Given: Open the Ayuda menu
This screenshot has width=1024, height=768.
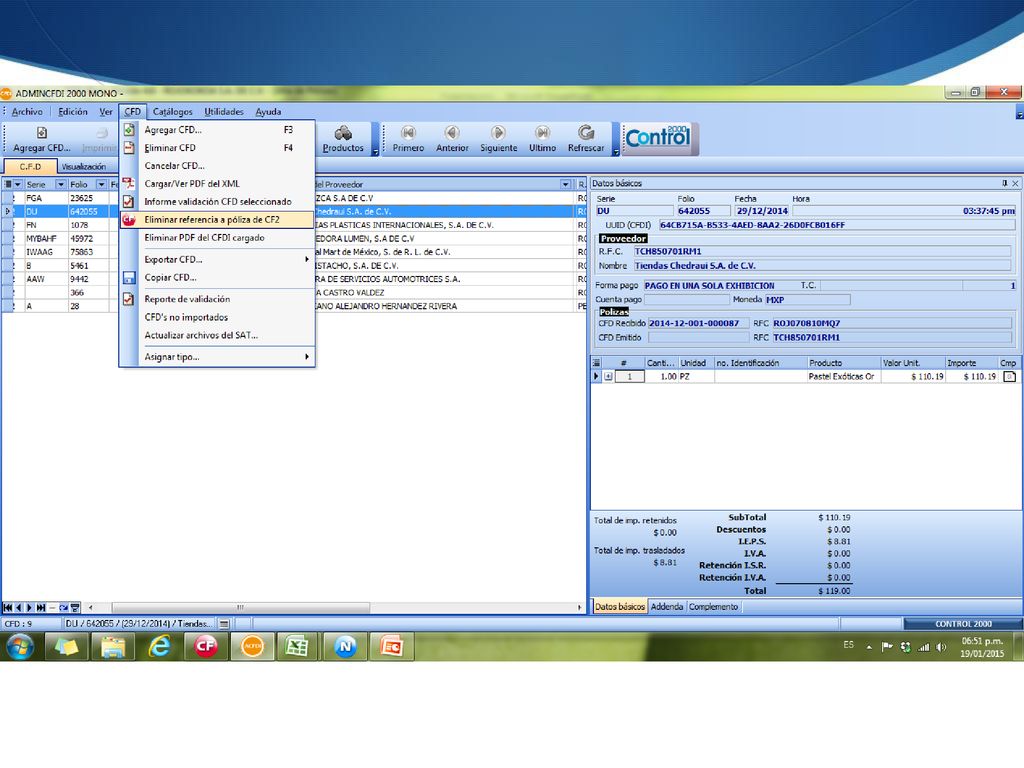Looking at the screenshot, I should [268, 112].
